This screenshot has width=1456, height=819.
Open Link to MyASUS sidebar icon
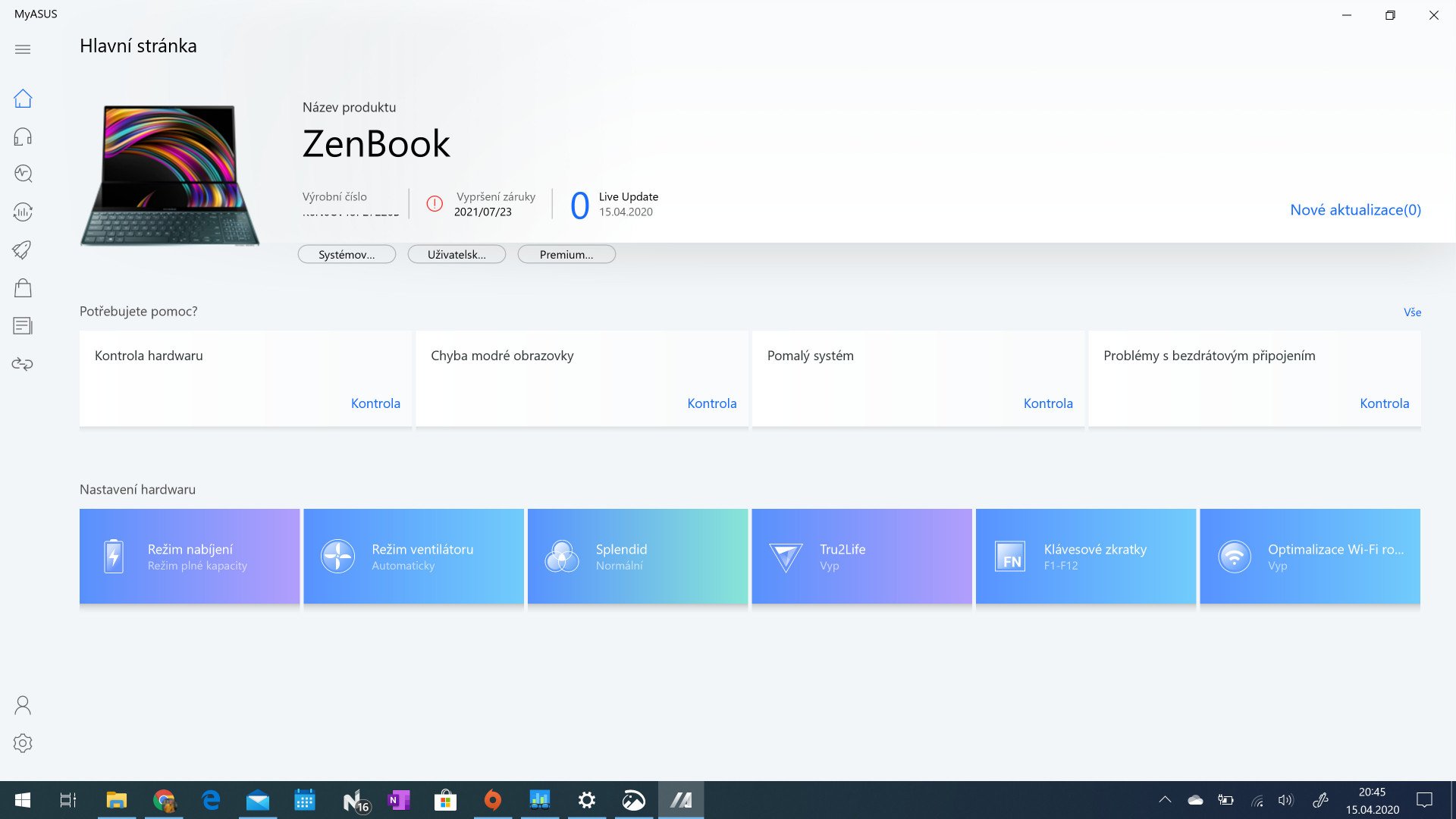[x=23, y=364]
